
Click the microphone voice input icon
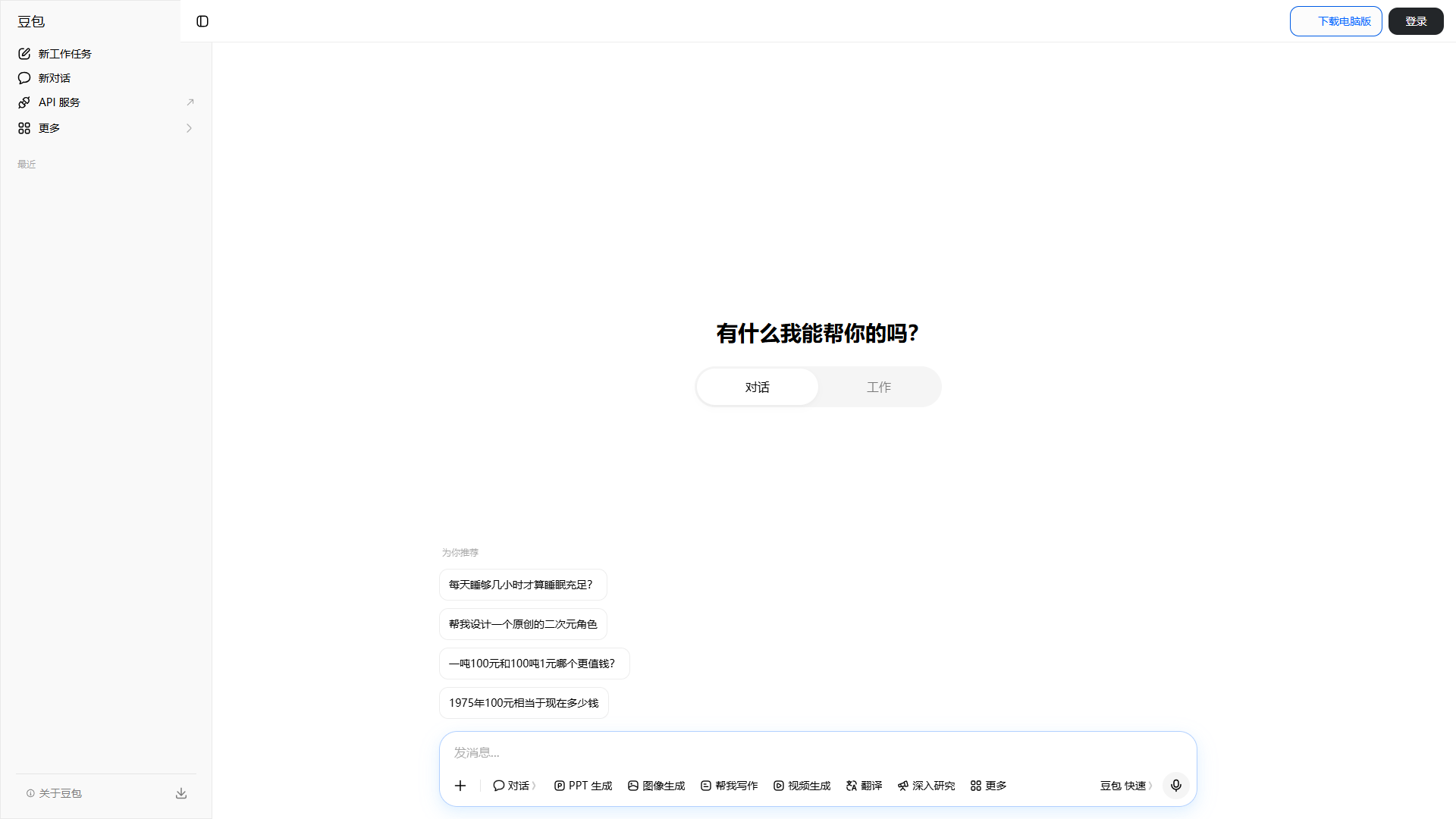pyautogui.click(x=1176, y=786)
